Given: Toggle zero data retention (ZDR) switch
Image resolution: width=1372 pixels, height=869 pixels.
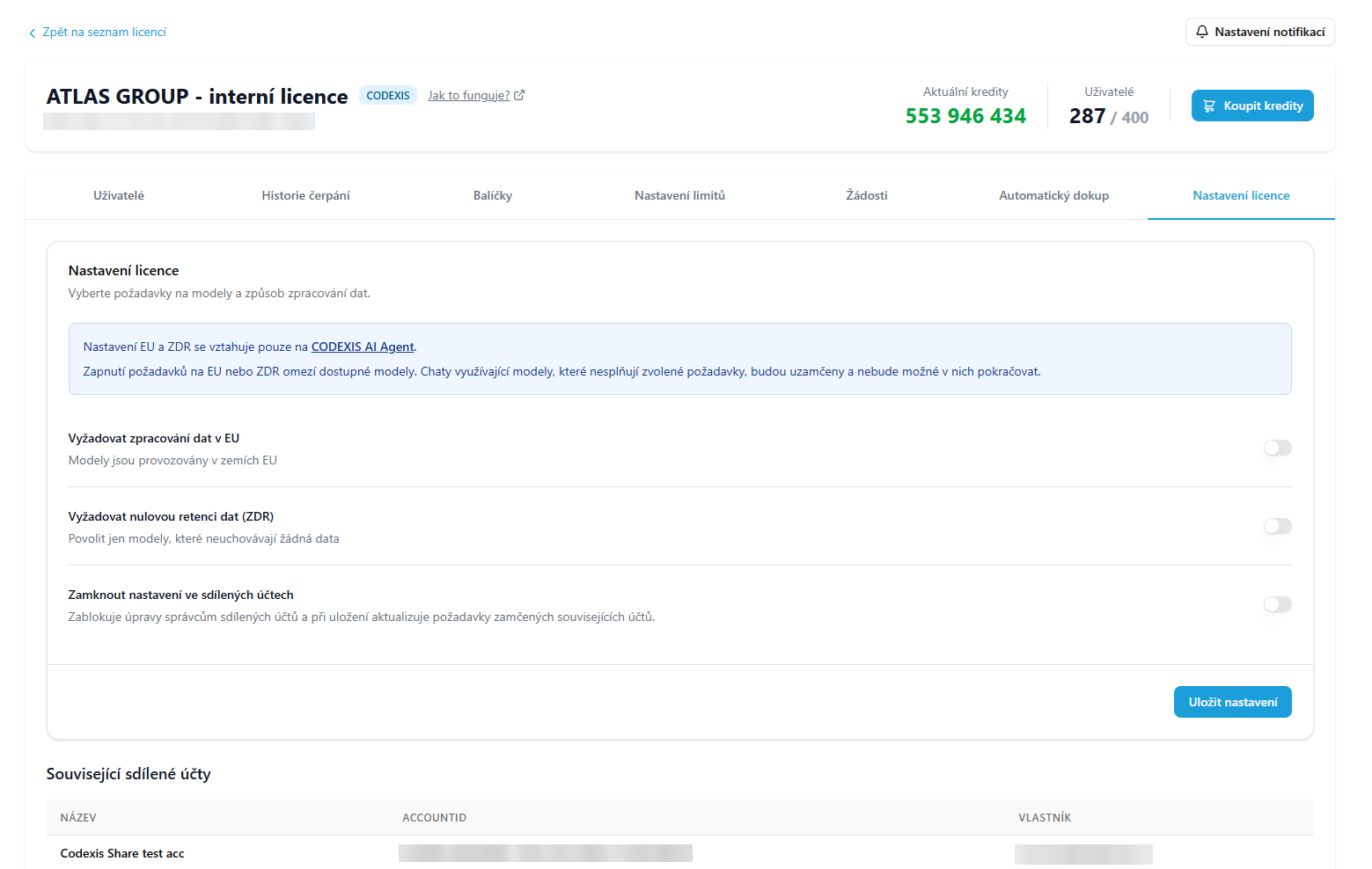Looking at the screenshot, I should (1278, 526).
